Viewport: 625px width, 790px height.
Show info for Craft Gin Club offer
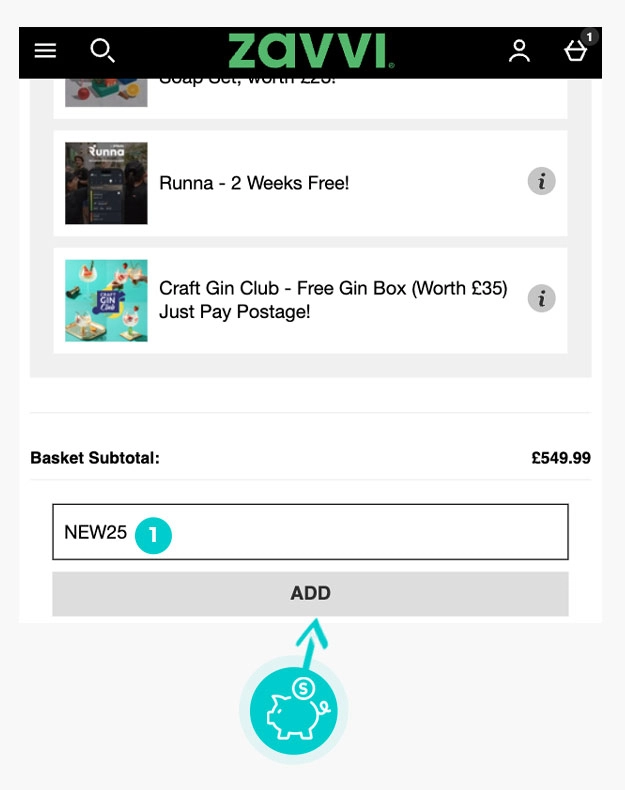coord(541,298)
